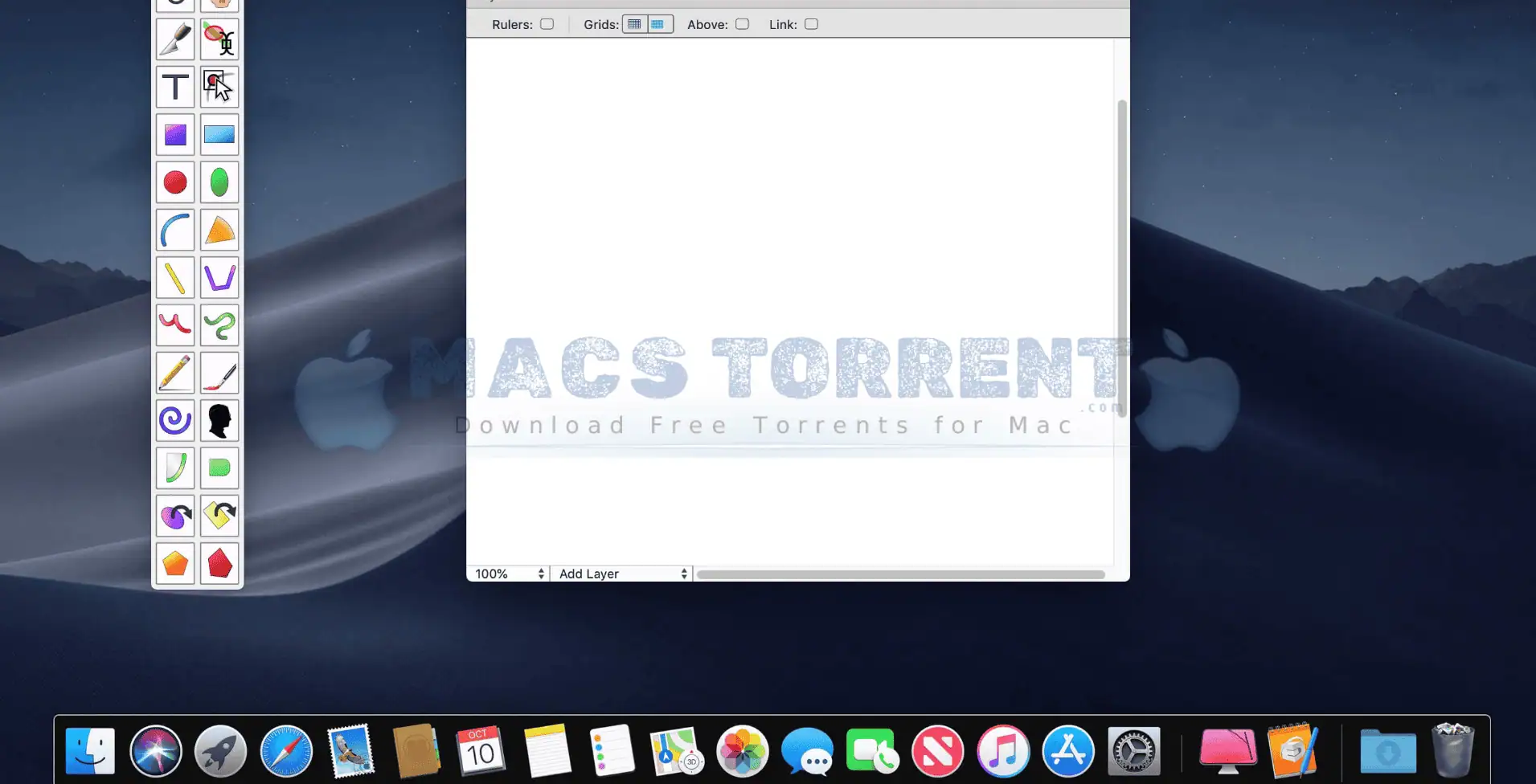Select the blue spiral tool
The image size is (1536, 784).
(x=175, y=420)
